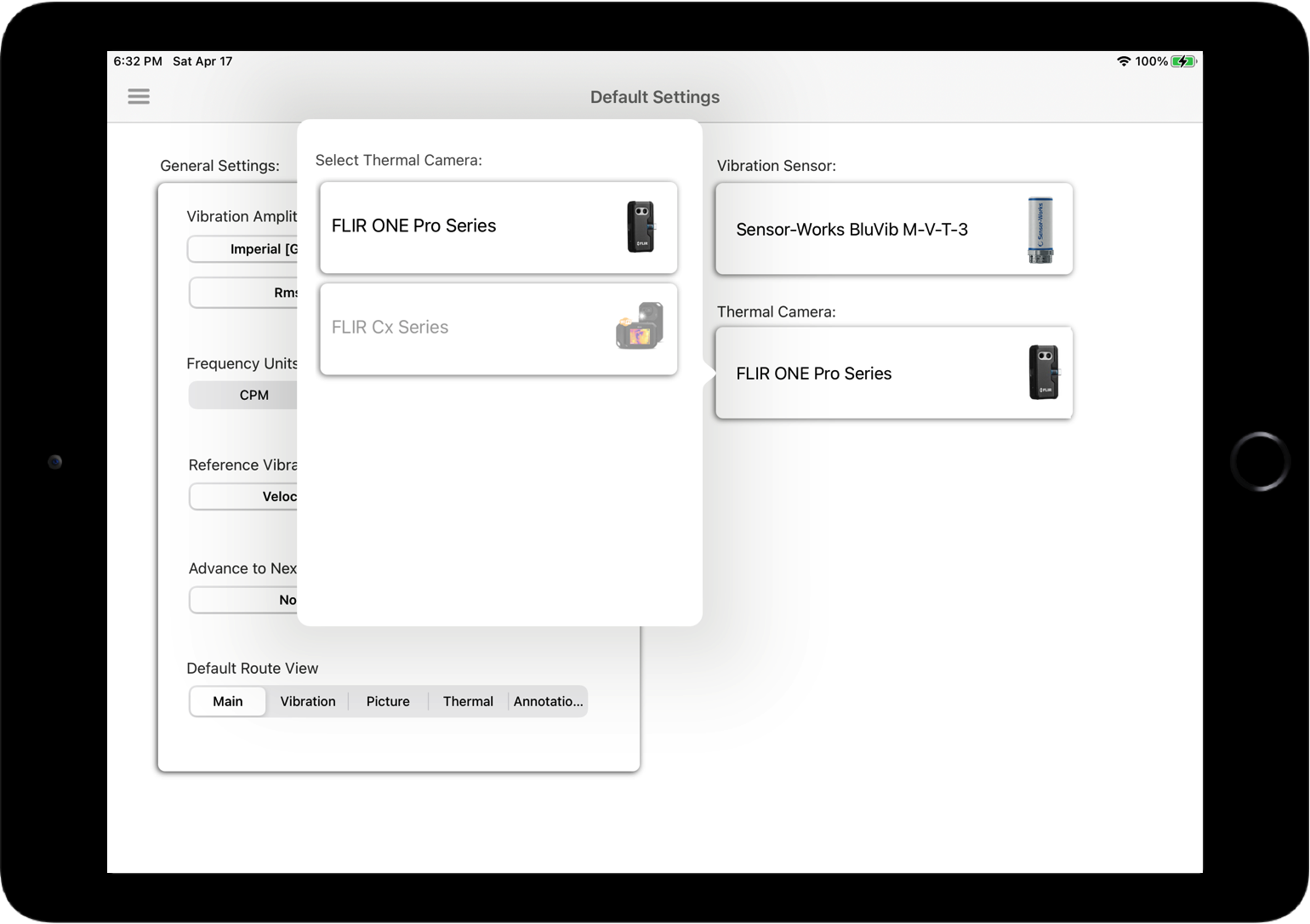This screenshot has height=924, width=1310.
Task: Tap FLIR ONE camera icon under Thermal Camera
Action: [x=1045, y=373]
